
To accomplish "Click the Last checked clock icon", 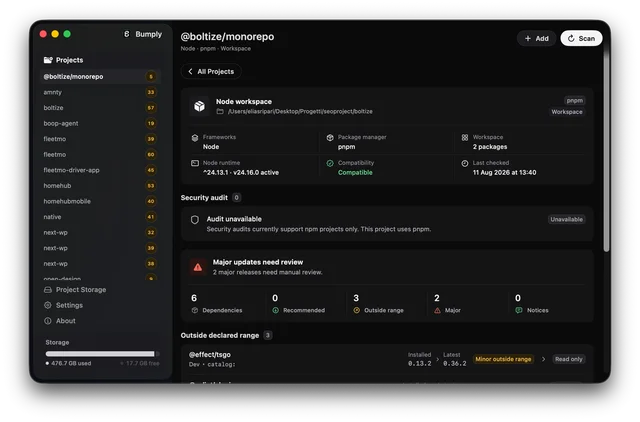I will 464,163.
